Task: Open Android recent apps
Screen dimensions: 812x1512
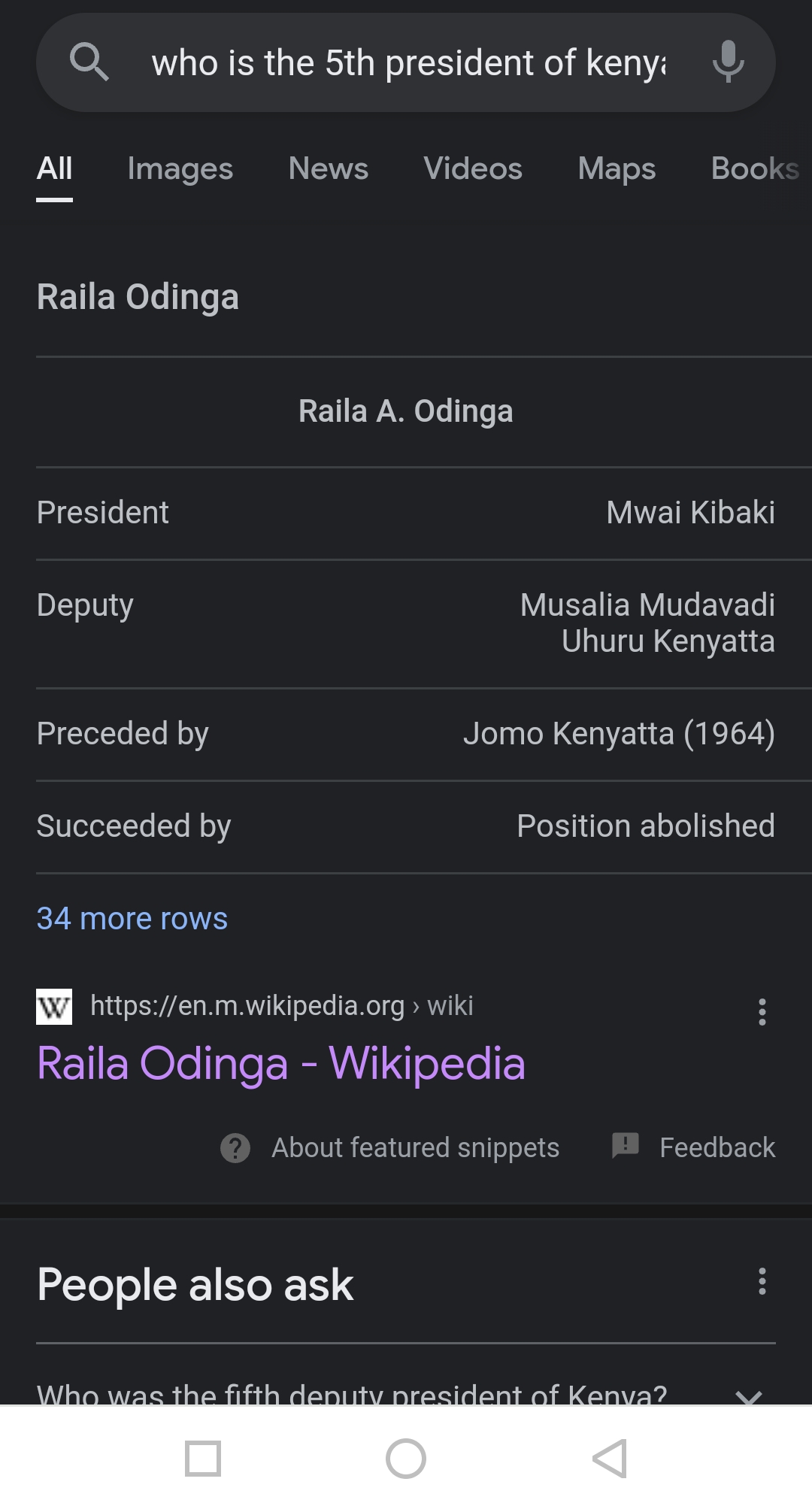Action: pos(203,1459)
